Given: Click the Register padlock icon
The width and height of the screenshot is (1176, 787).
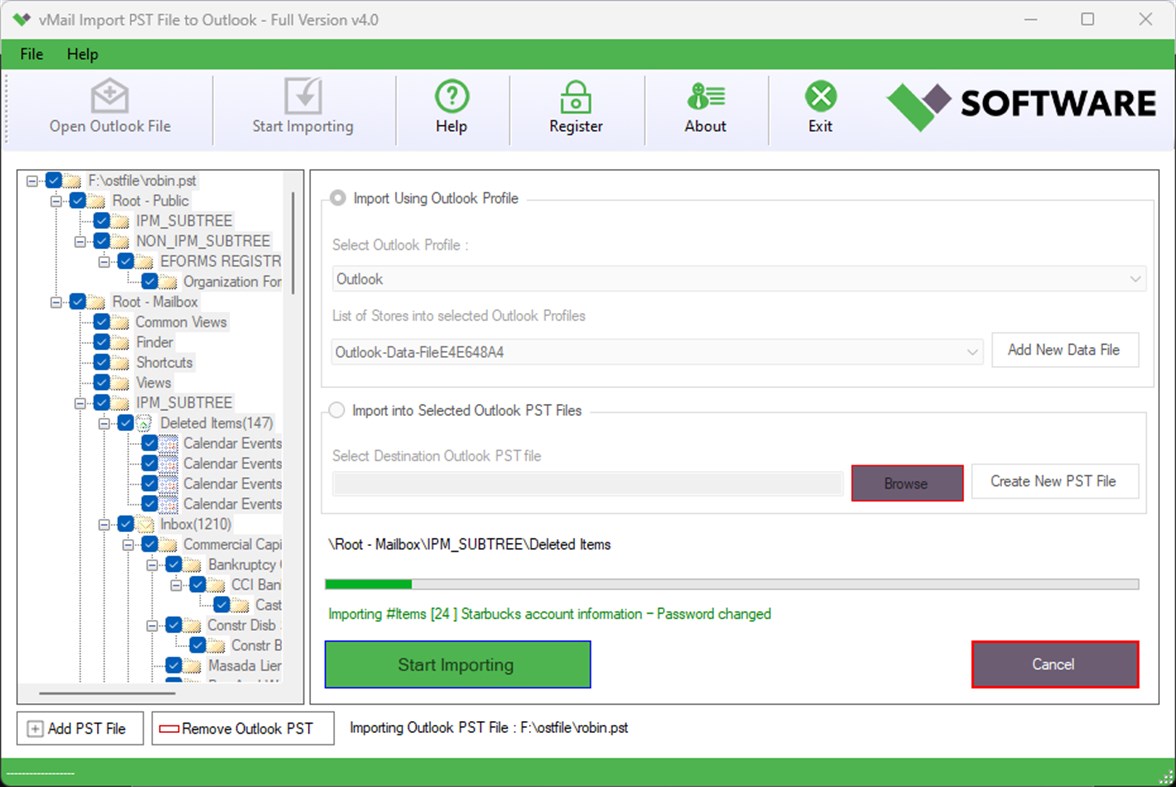Looking at the screenshot, I should (576, 100).
